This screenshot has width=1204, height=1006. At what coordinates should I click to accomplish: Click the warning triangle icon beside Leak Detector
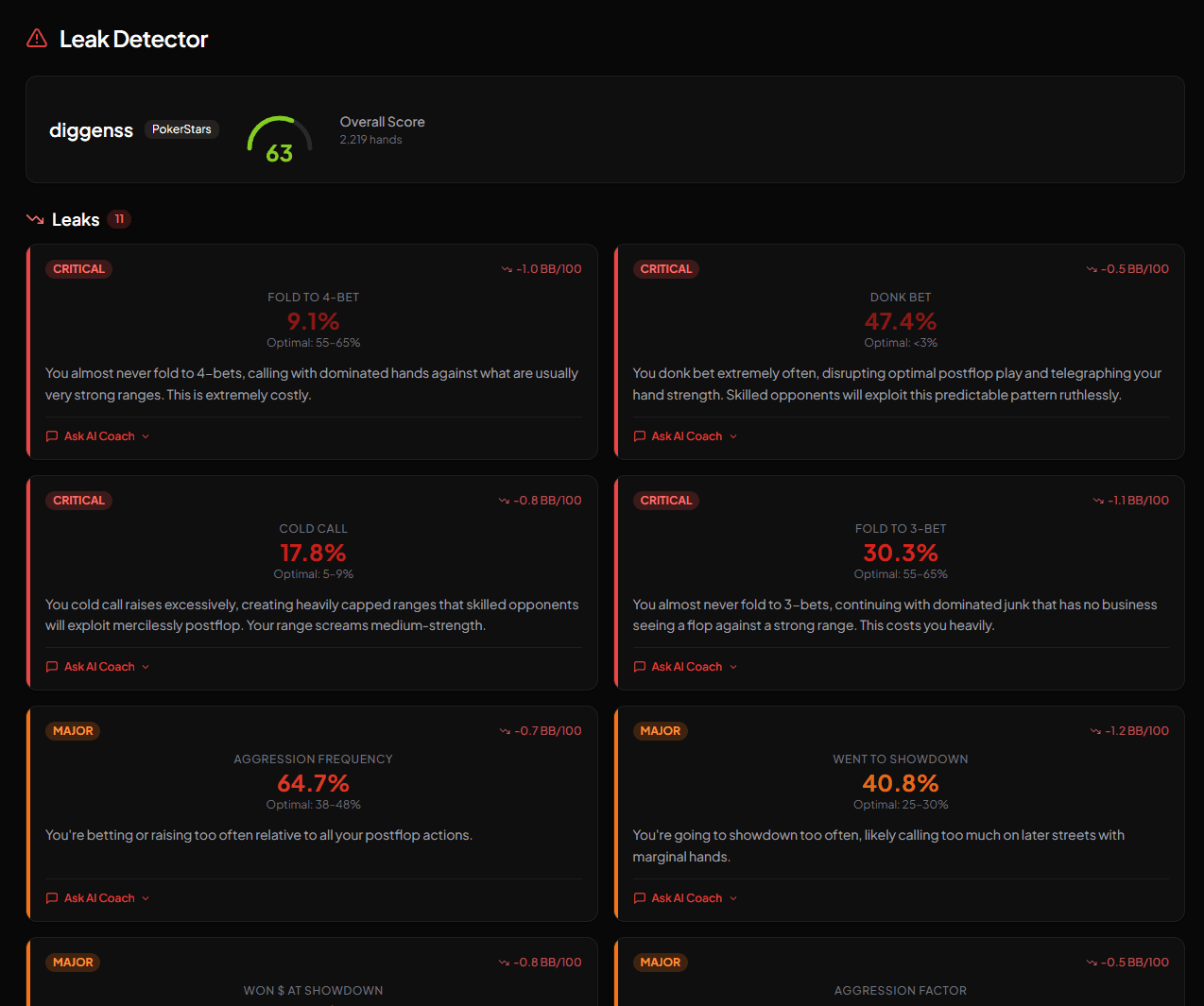pos(36,38)
